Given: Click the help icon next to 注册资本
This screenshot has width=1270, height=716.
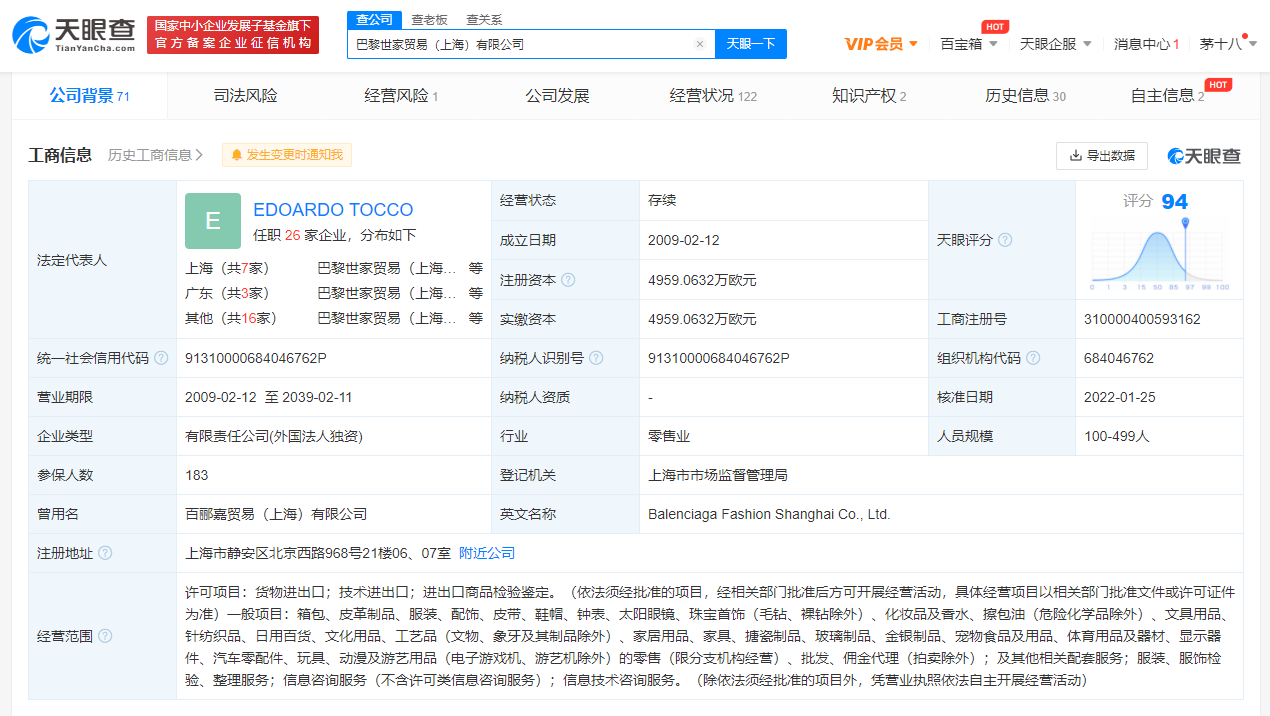Looking at the screenshot, I should [568, 280].
